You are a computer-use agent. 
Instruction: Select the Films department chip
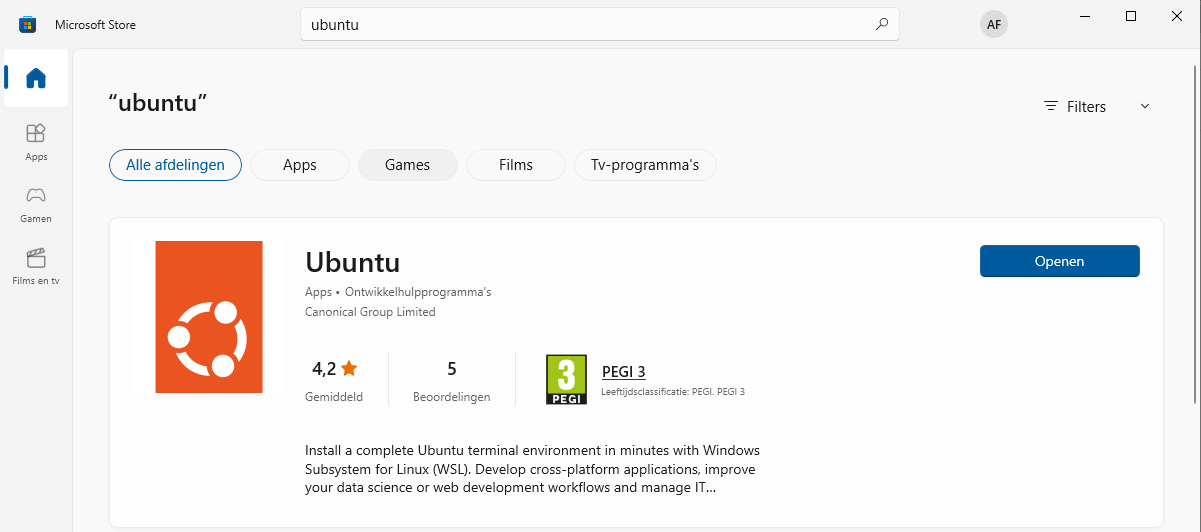click(x=516, y=165)
